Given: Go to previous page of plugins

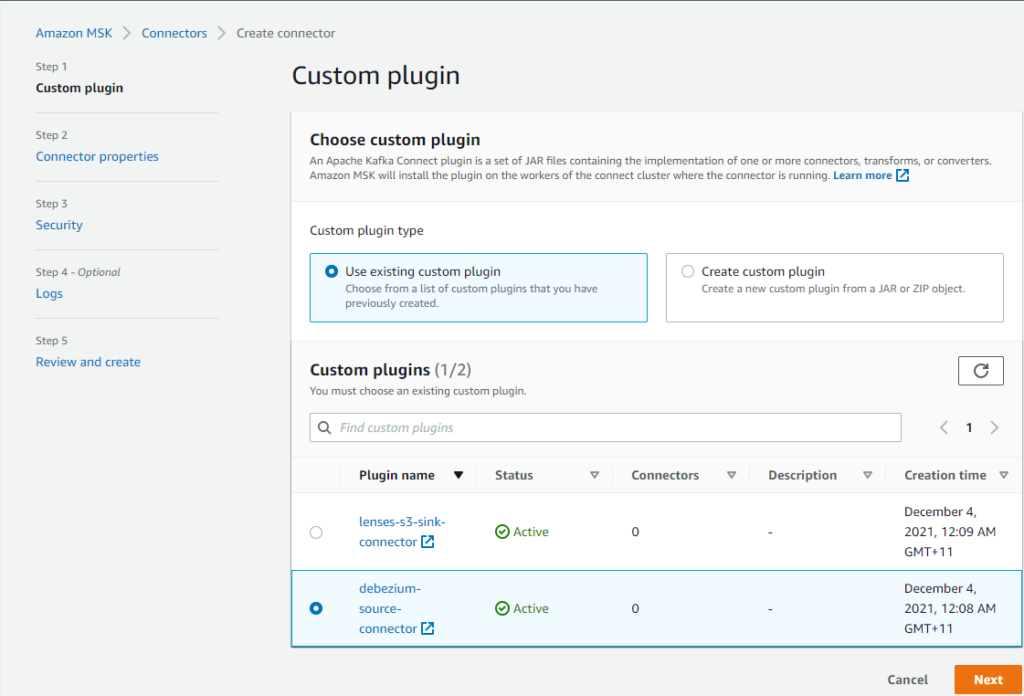Looking at the screenshot, I should pyautogui.click(x=943, y=427).
